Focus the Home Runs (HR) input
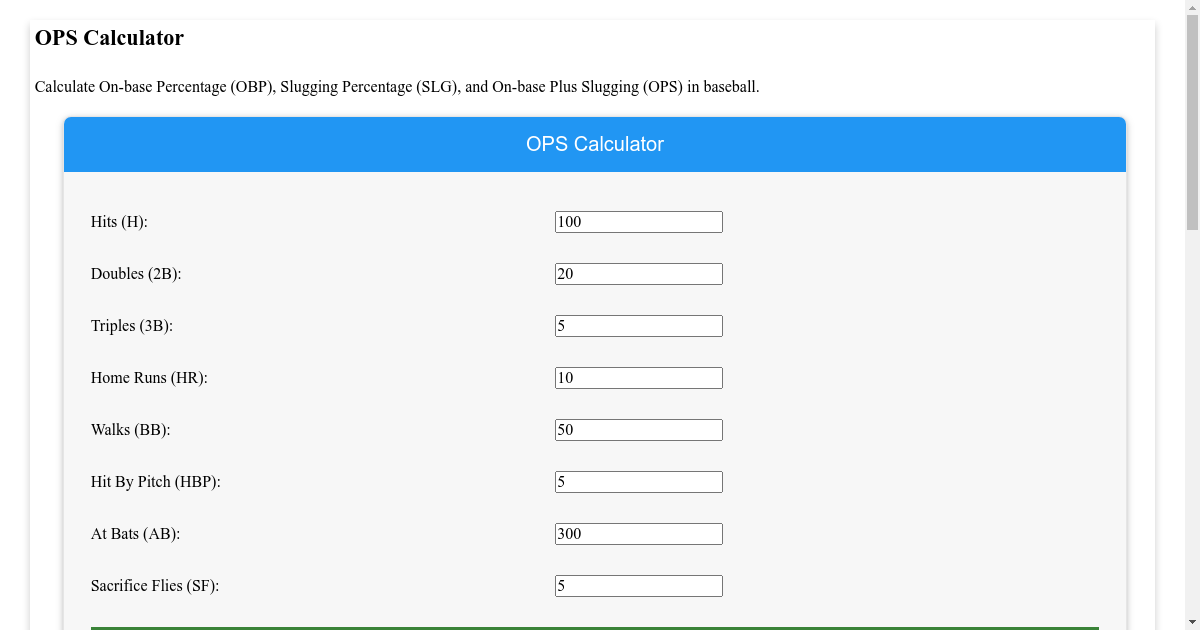 click(x=638, y=377)
